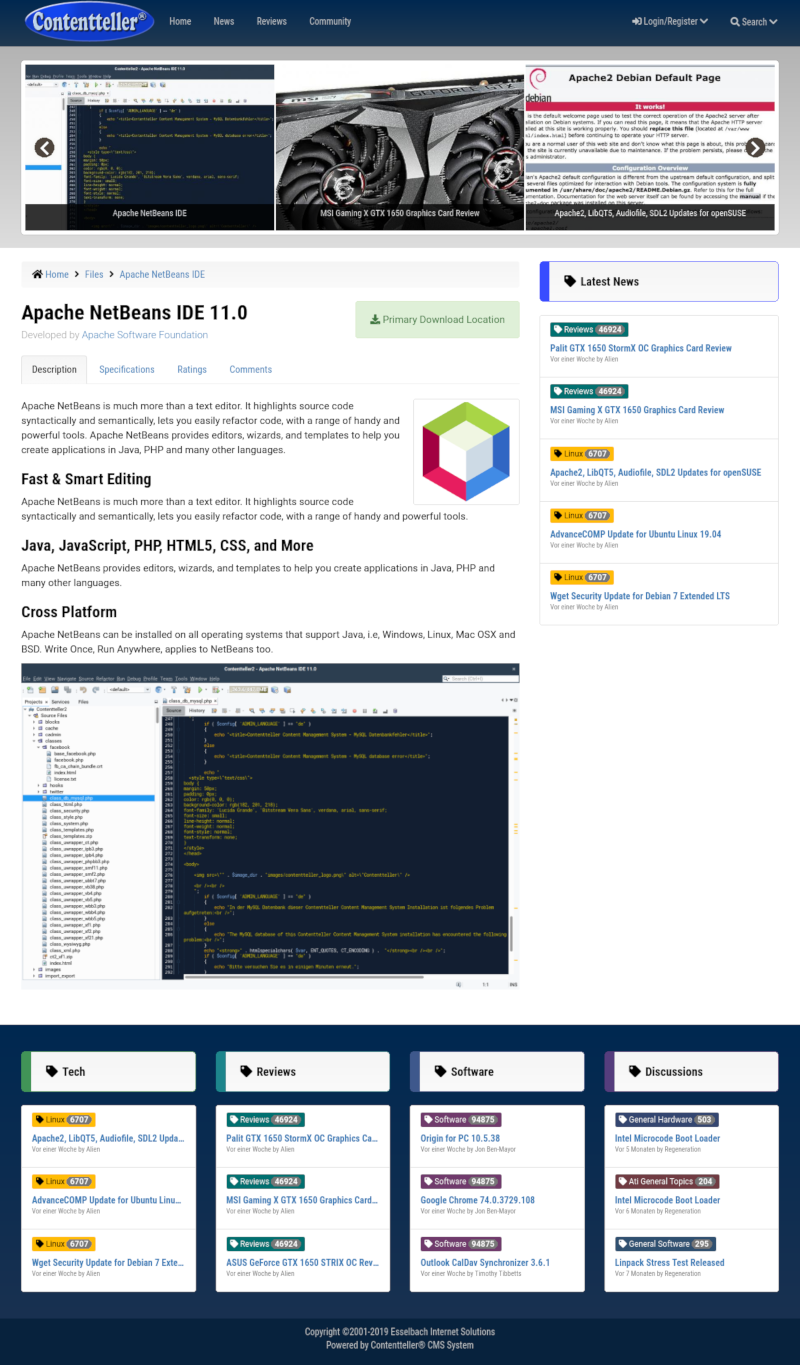Open Palit GTX 1650 link in Reviews column
This screenshot has height=1365, width=800.
302,1138
